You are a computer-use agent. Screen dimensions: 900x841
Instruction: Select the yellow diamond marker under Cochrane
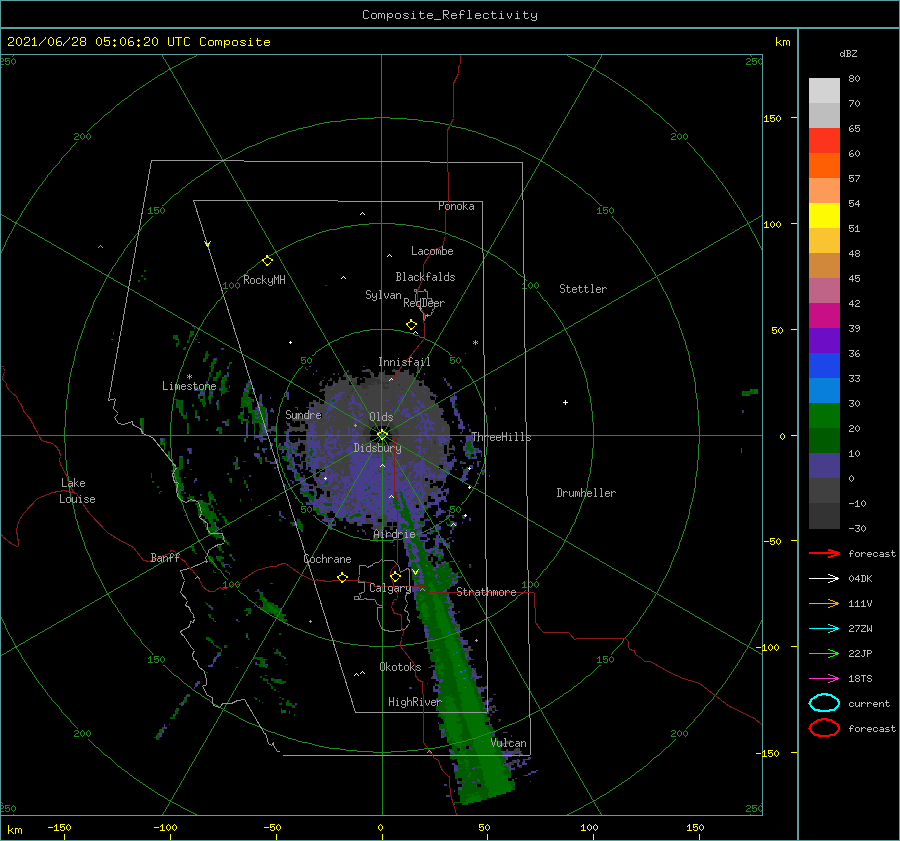342,577
